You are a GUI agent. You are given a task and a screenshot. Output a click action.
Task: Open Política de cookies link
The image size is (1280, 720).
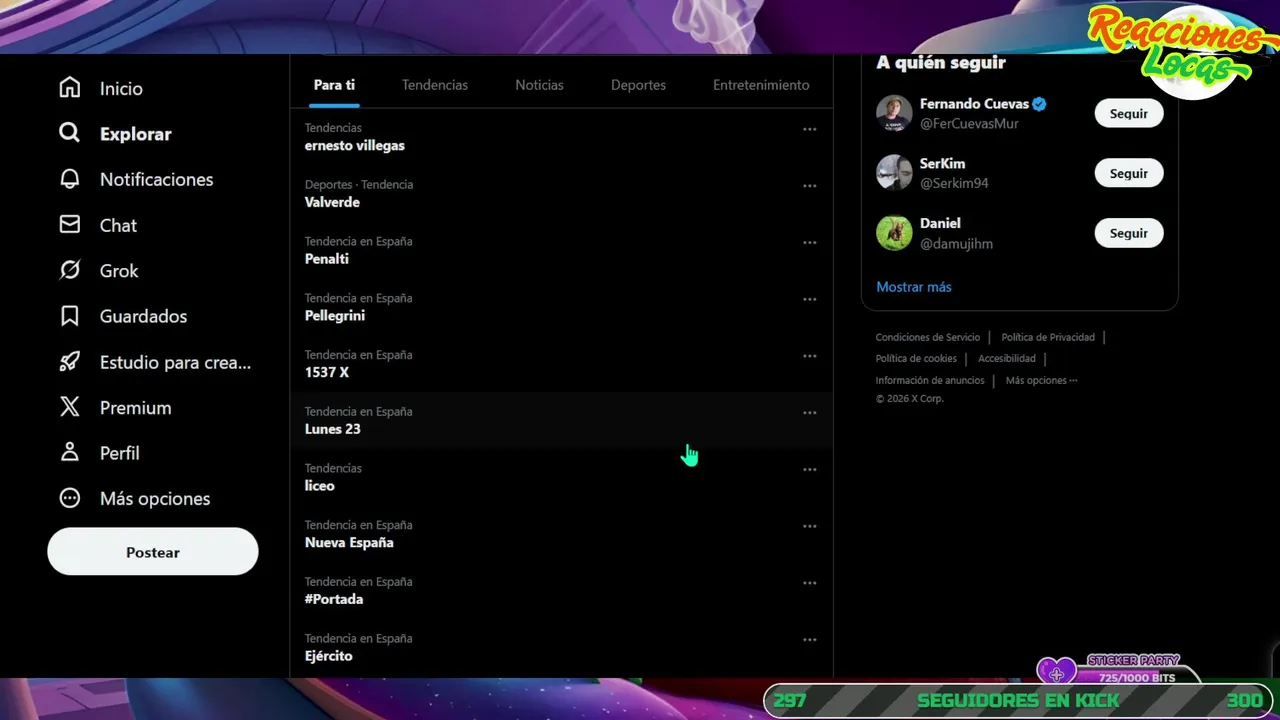pos(916,358)
